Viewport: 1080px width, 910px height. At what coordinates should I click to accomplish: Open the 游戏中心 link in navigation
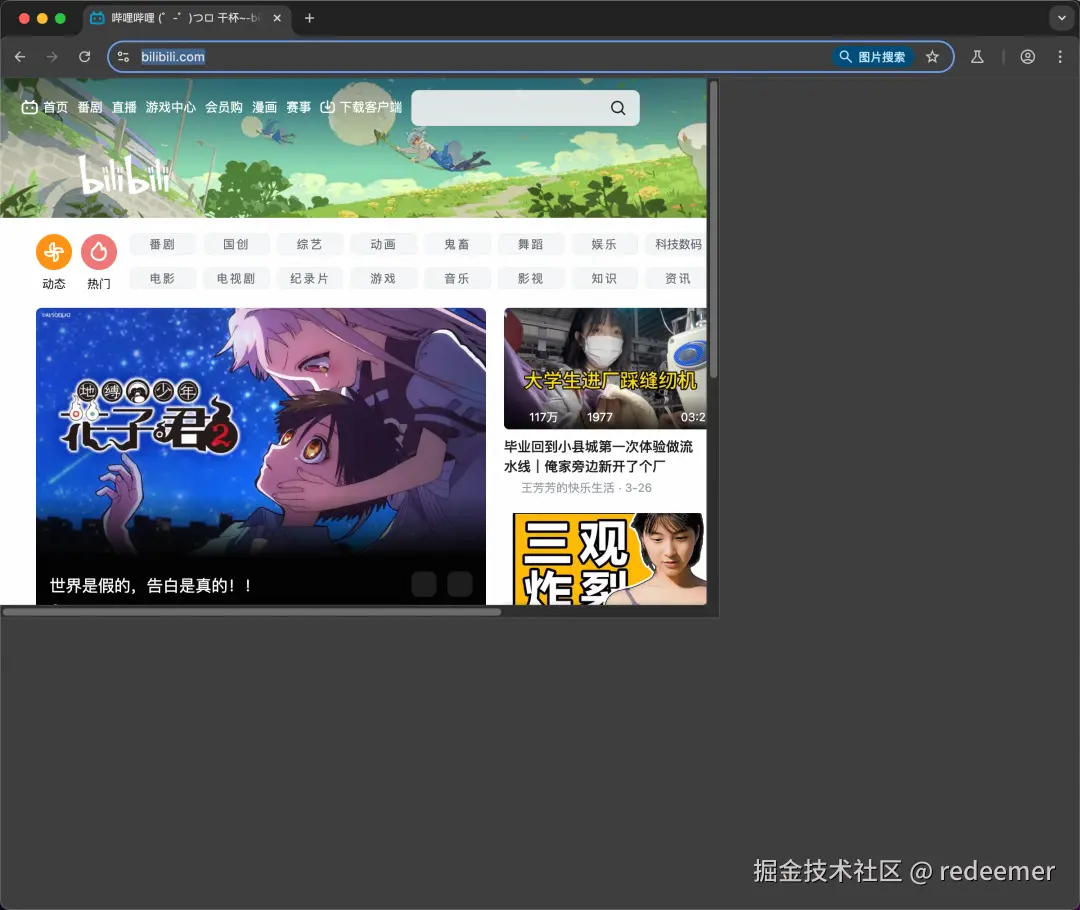pos(170,107)
